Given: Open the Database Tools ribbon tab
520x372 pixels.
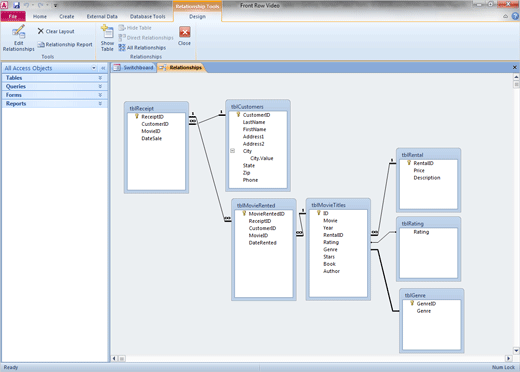Looking at the screenshot, I should click(x=147, y=16).
